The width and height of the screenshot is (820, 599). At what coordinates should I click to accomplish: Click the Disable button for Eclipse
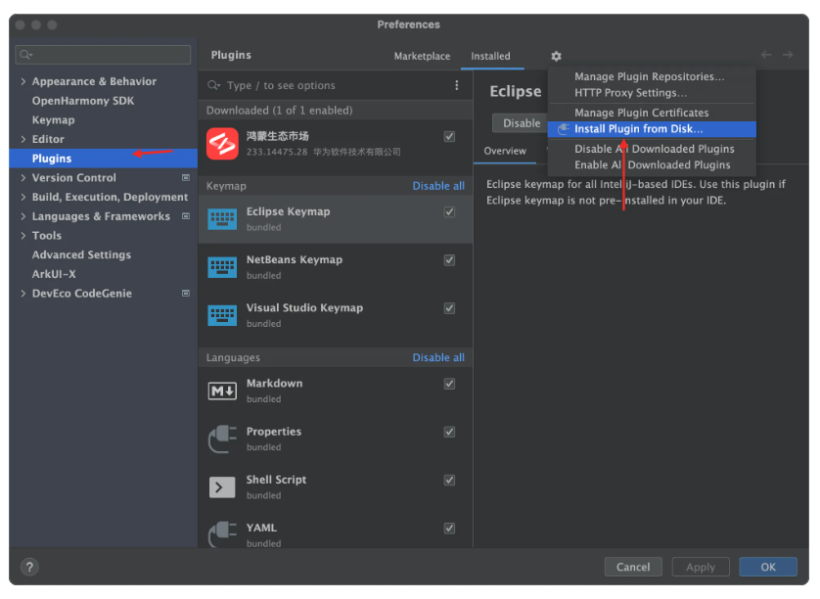[x=520, y=123]
